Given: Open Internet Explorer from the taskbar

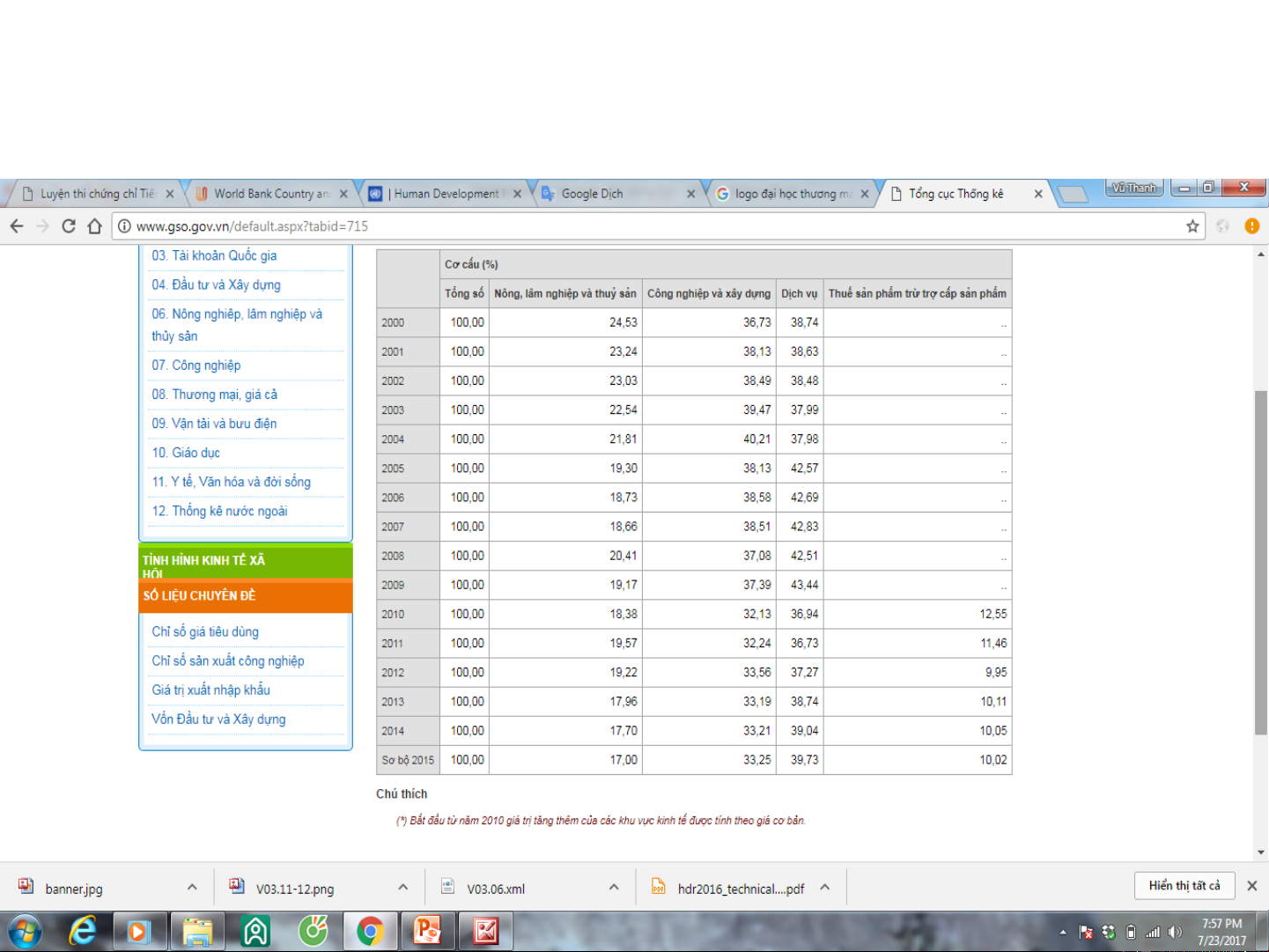Looking at the screenshot, I should click(83, 931).
